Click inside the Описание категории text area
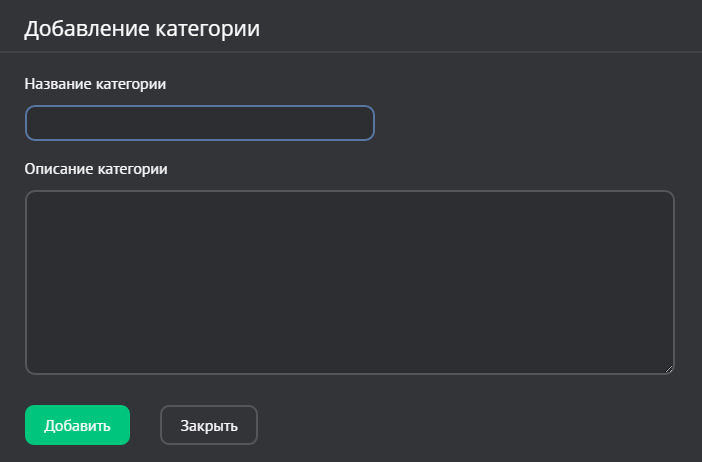The image size is (702, 462). pos(349,283)
